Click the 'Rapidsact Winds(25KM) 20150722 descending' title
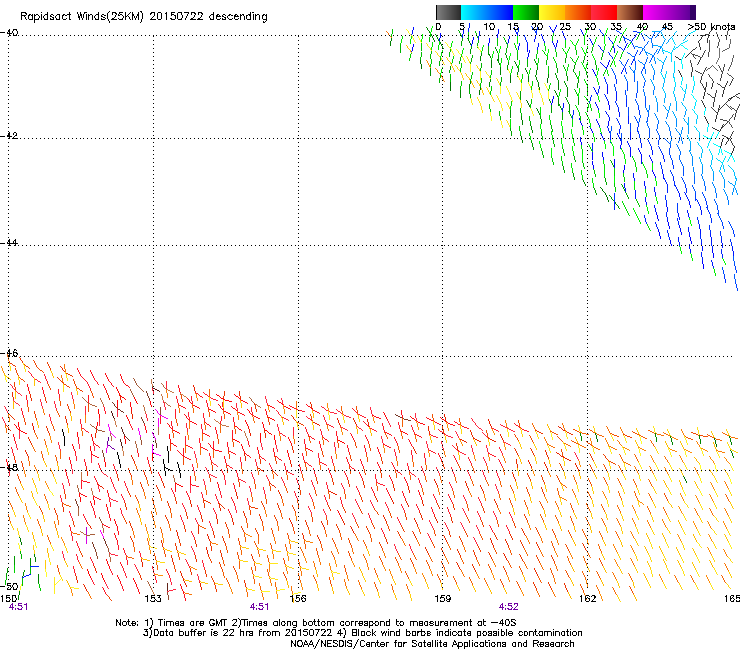740x650 pixels. click(143, 17)
